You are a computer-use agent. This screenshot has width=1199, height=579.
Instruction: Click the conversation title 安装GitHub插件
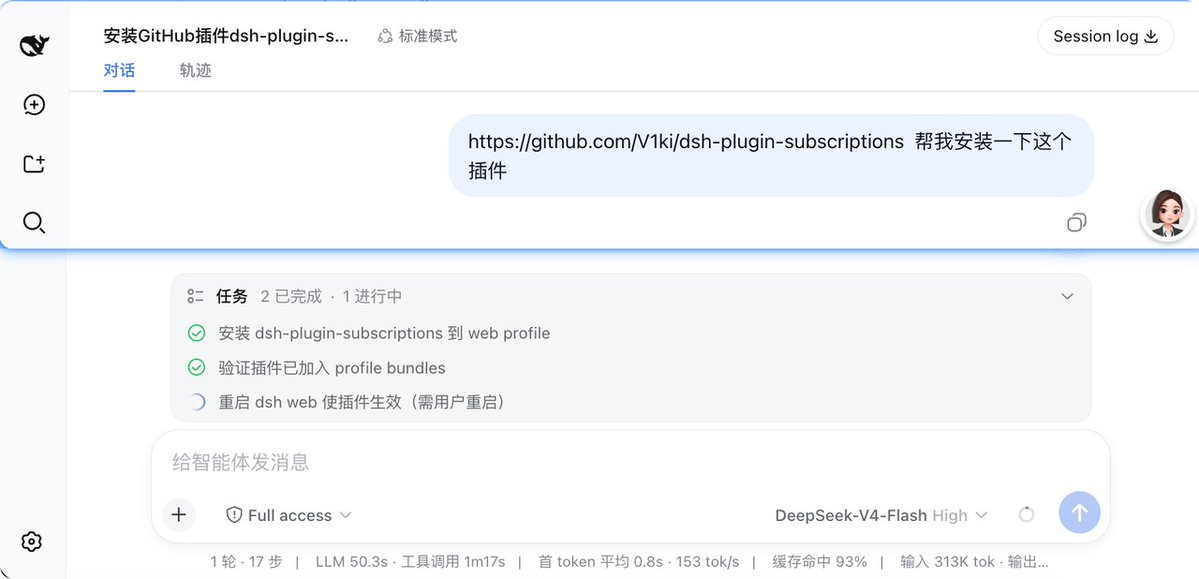[x=226, y=36]
